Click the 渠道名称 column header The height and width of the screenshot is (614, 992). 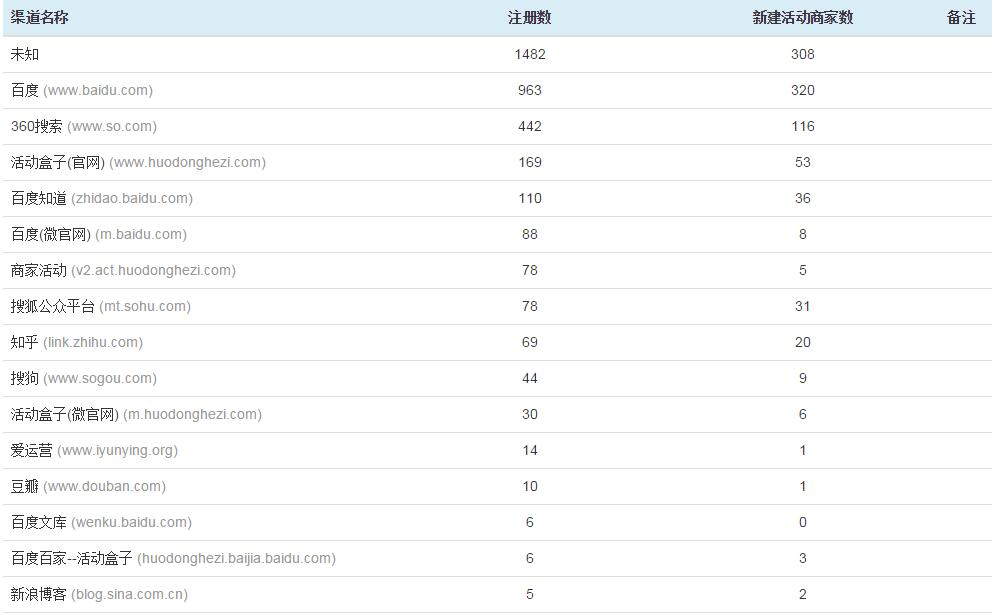pos(39,18)
